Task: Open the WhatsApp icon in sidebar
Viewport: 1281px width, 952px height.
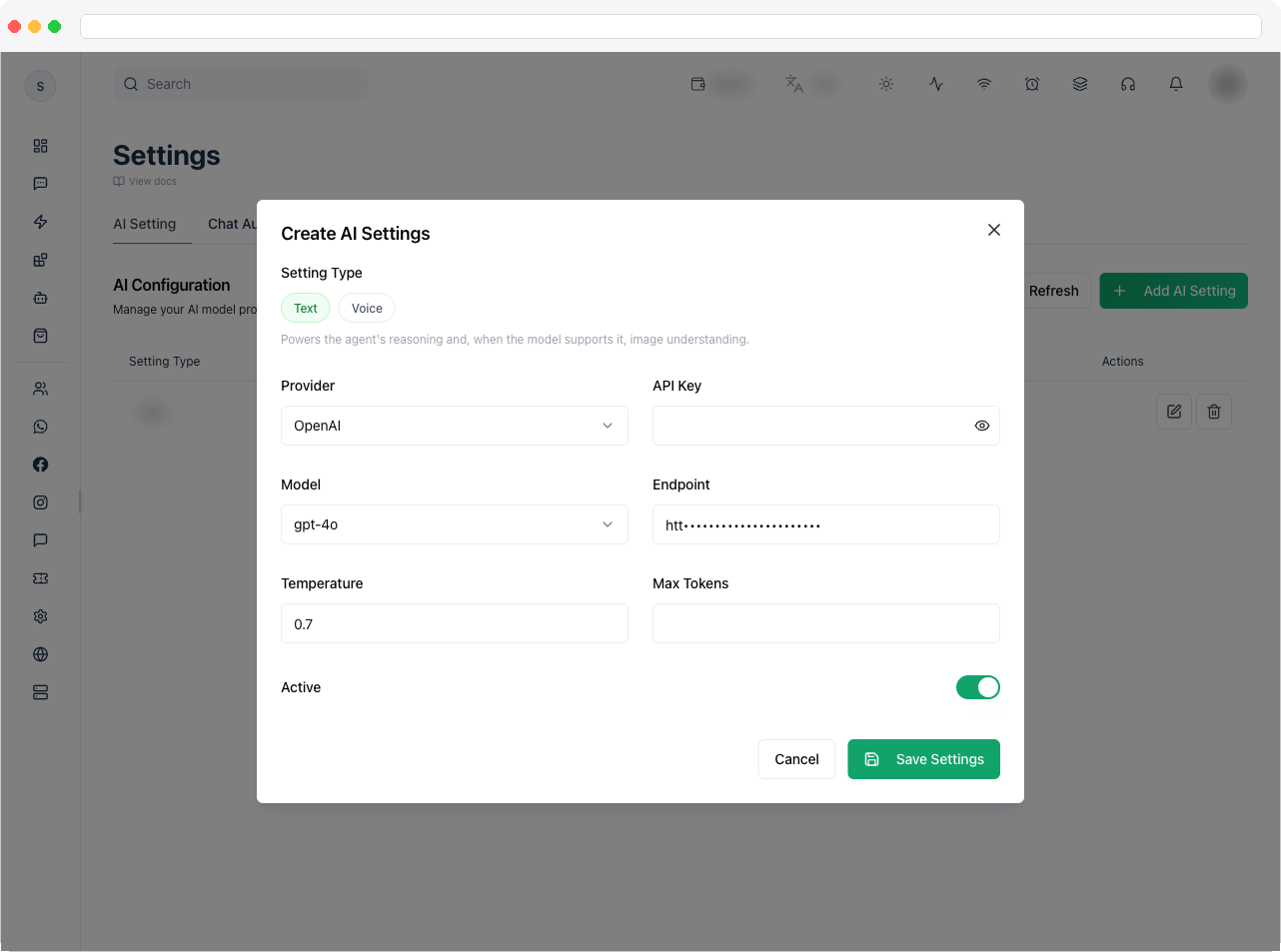Action: tap(40, 427)
